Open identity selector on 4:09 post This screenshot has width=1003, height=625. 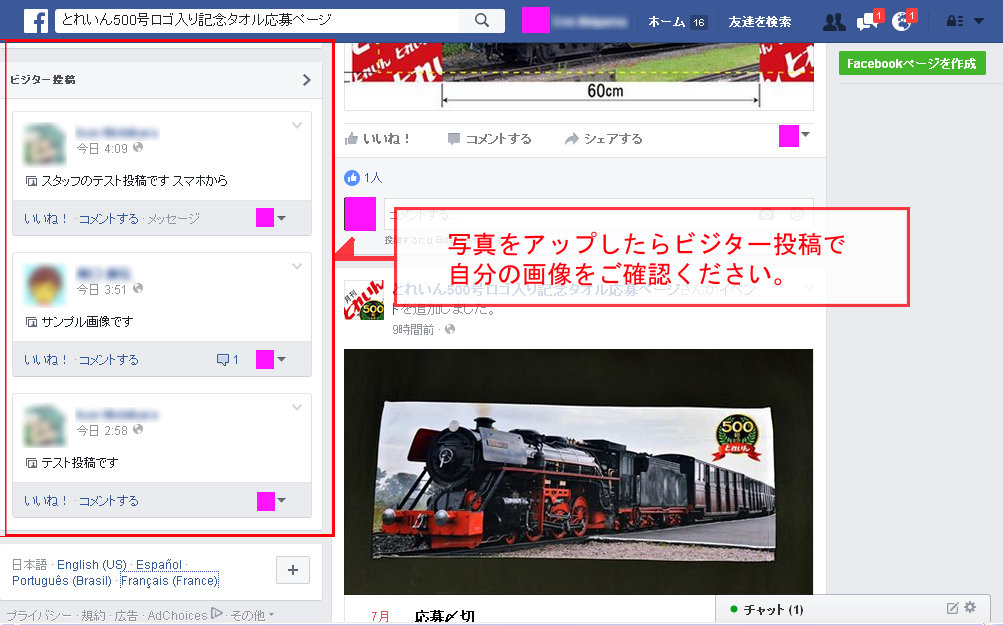point(271,218)
